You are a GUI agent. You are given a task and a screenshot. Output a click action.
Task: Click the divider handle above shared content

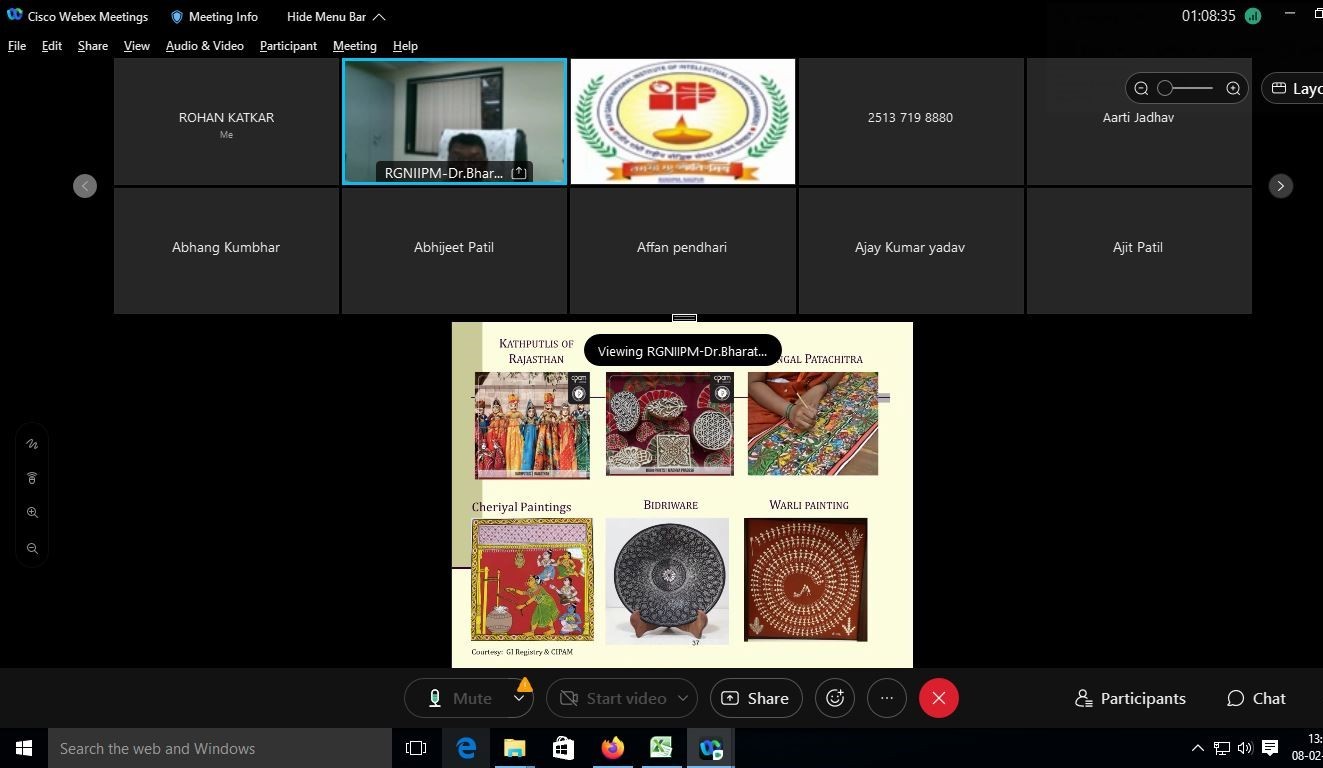tap(684, 318)
